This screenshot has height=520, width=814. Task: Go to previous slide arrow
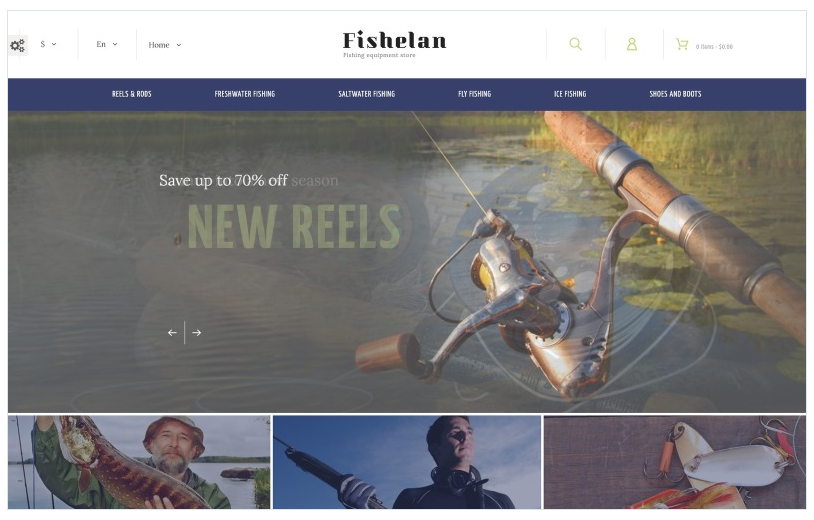coord(172,333)
